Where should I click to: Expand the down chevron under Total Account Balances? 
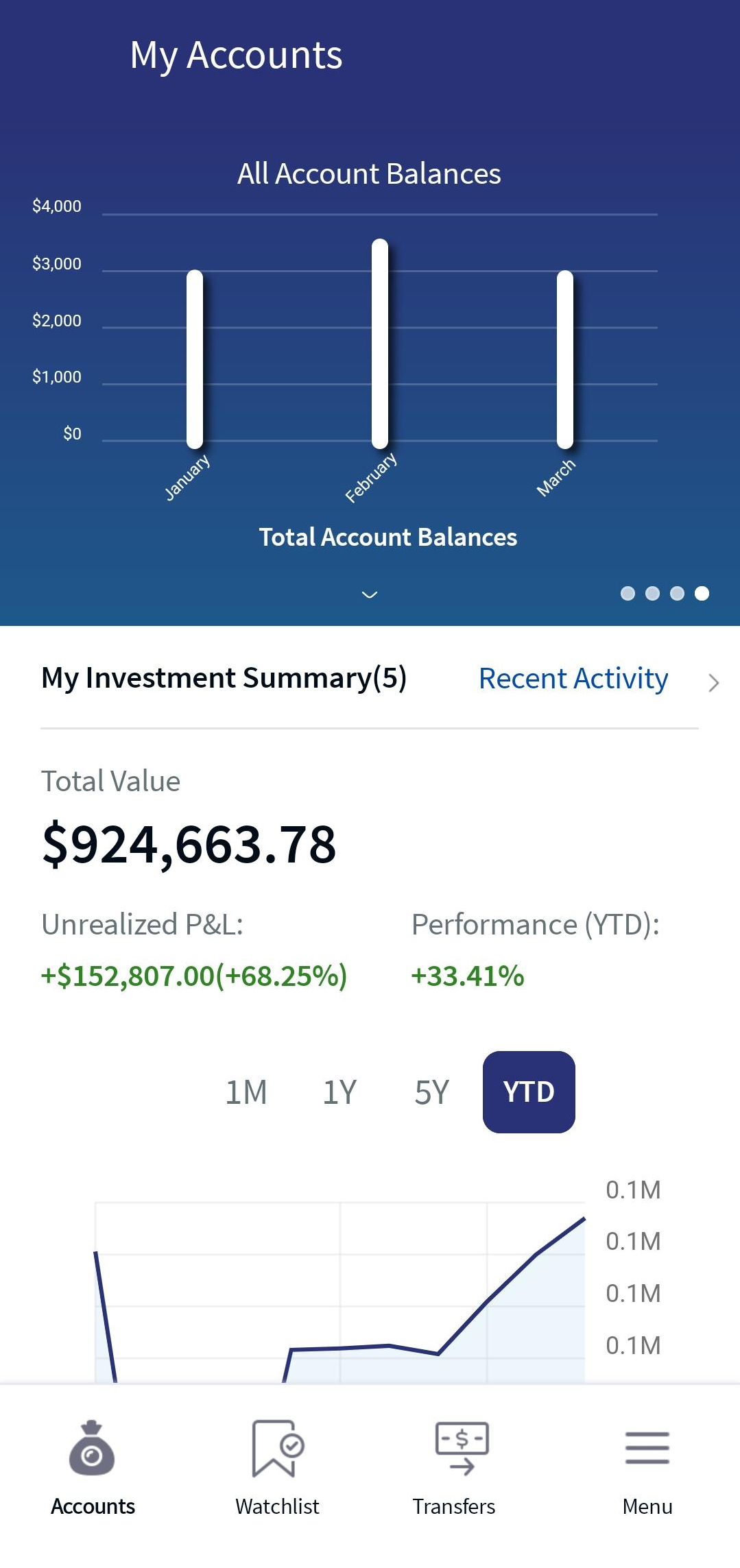coord(370,594)
